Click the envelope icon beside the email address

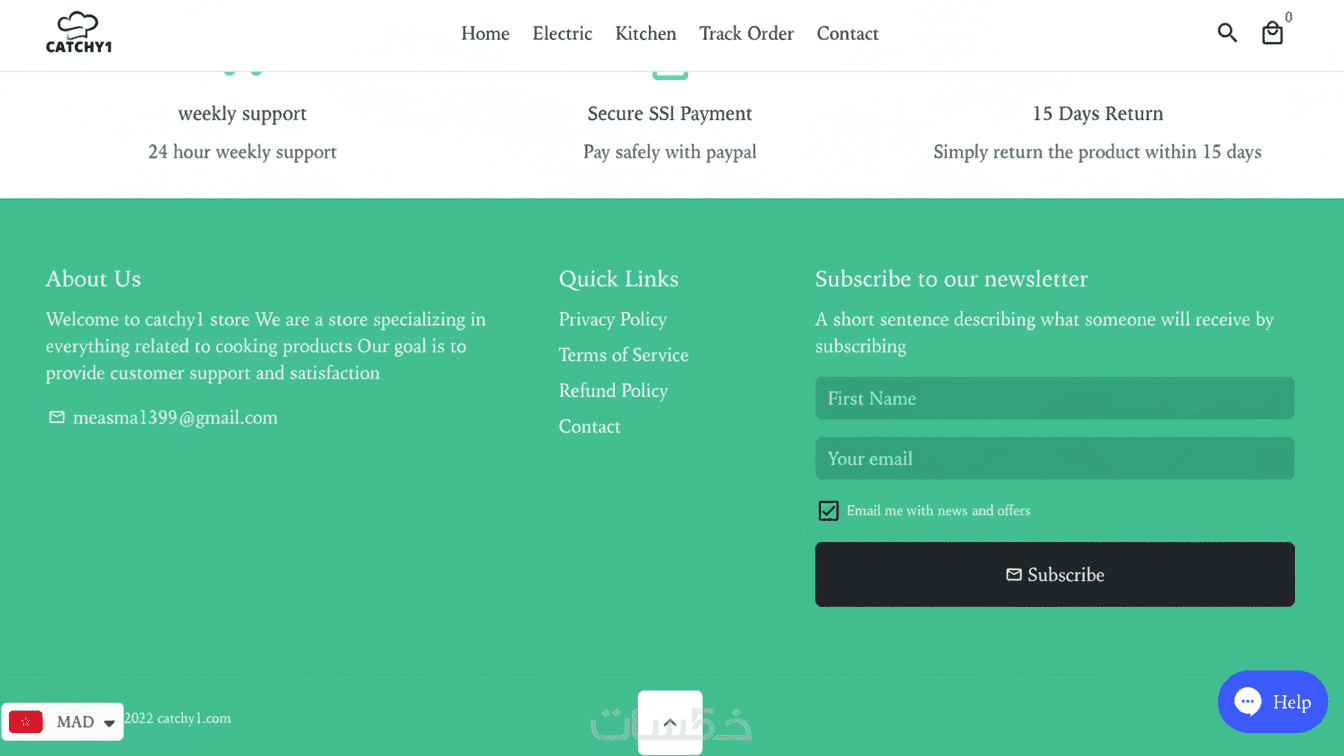click(x=57, y=417)
